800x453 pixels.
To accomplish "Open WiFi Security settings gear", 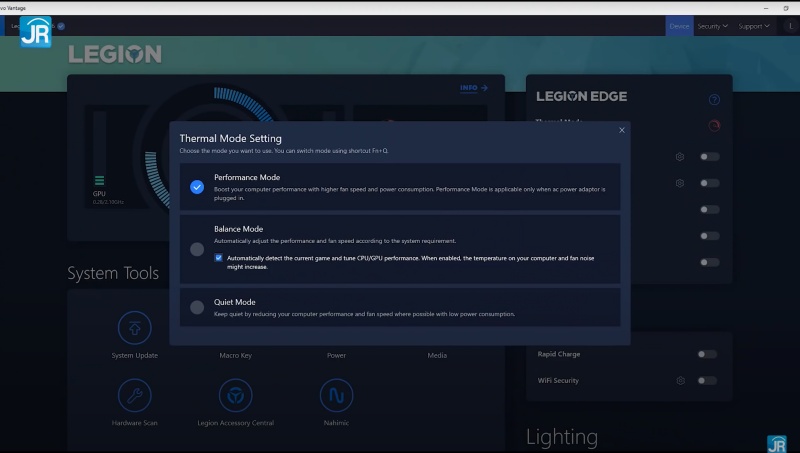I will [681, 381].
